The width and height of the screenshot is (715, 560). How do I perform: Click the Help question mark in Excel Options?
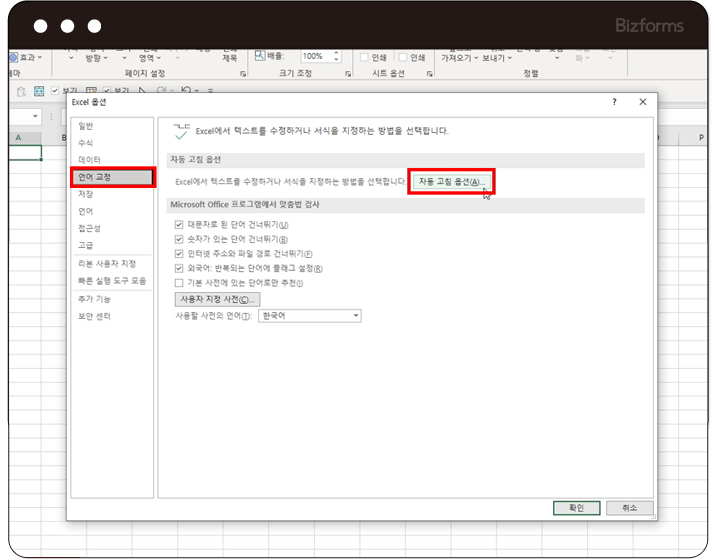pyautogui.click(x=615, y=102)
